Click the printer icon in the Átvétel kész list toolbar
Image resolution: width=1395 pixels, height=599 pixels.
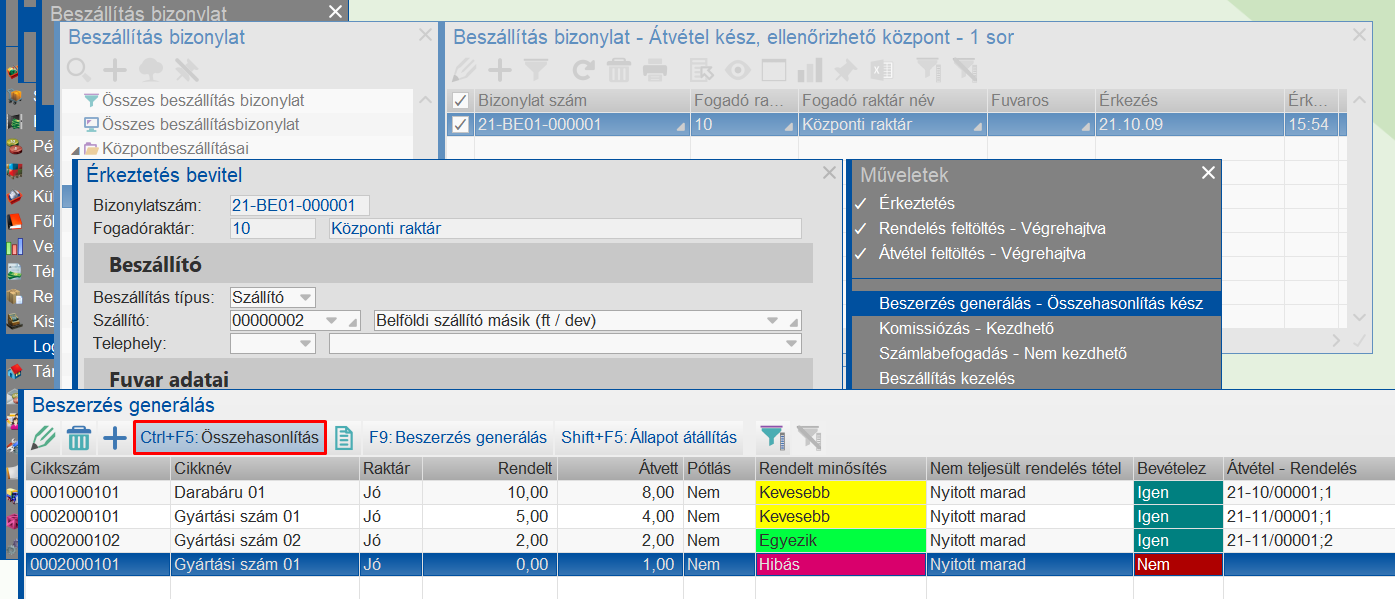click(655, 70)
